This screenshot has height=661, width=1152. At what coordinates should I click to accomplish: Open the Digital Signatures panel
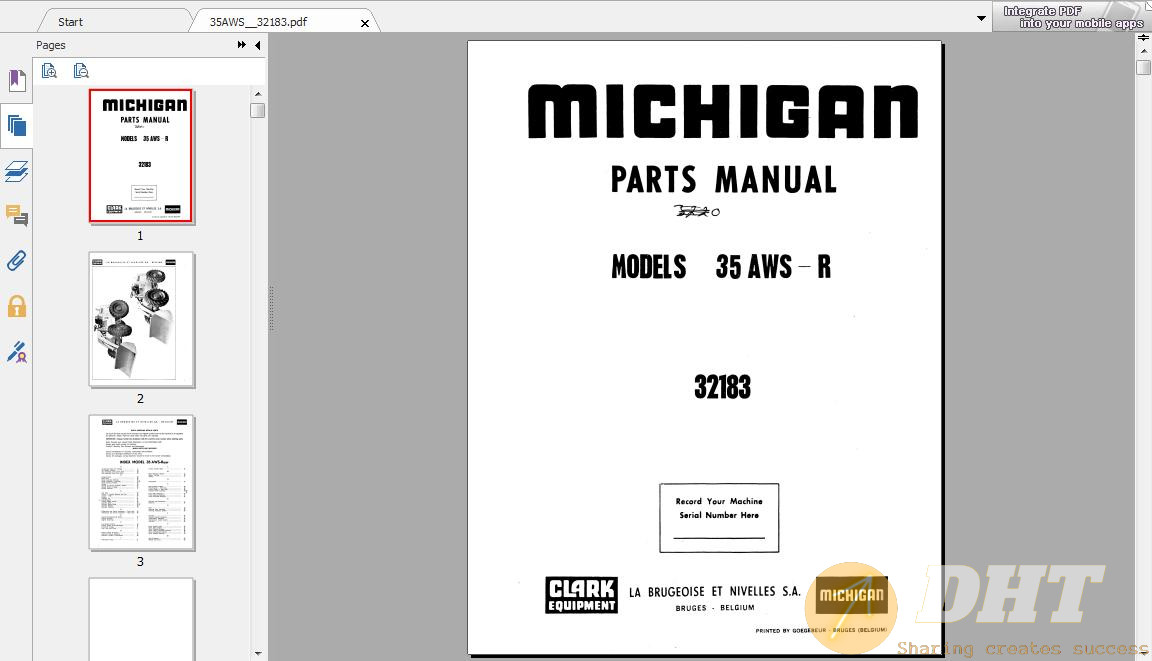pos(17,352)
